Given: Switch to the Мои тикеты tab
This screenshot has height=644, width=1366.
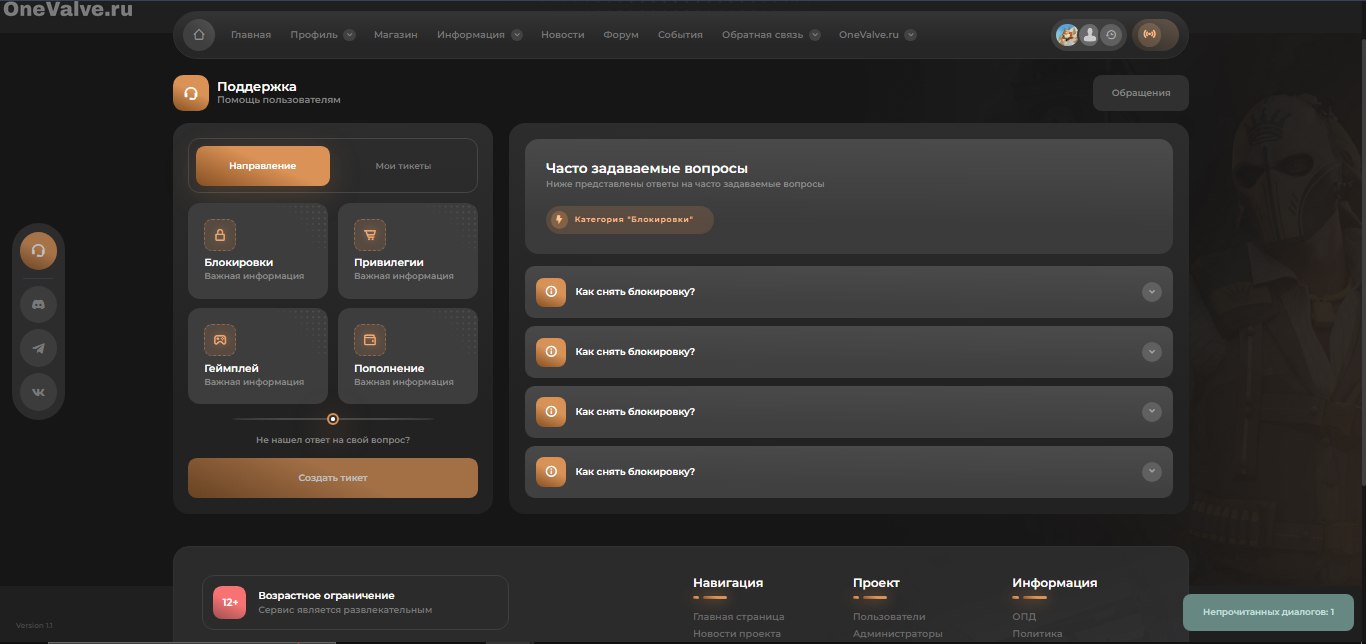Looking at the screenshot, I should [x=403, y=166].
